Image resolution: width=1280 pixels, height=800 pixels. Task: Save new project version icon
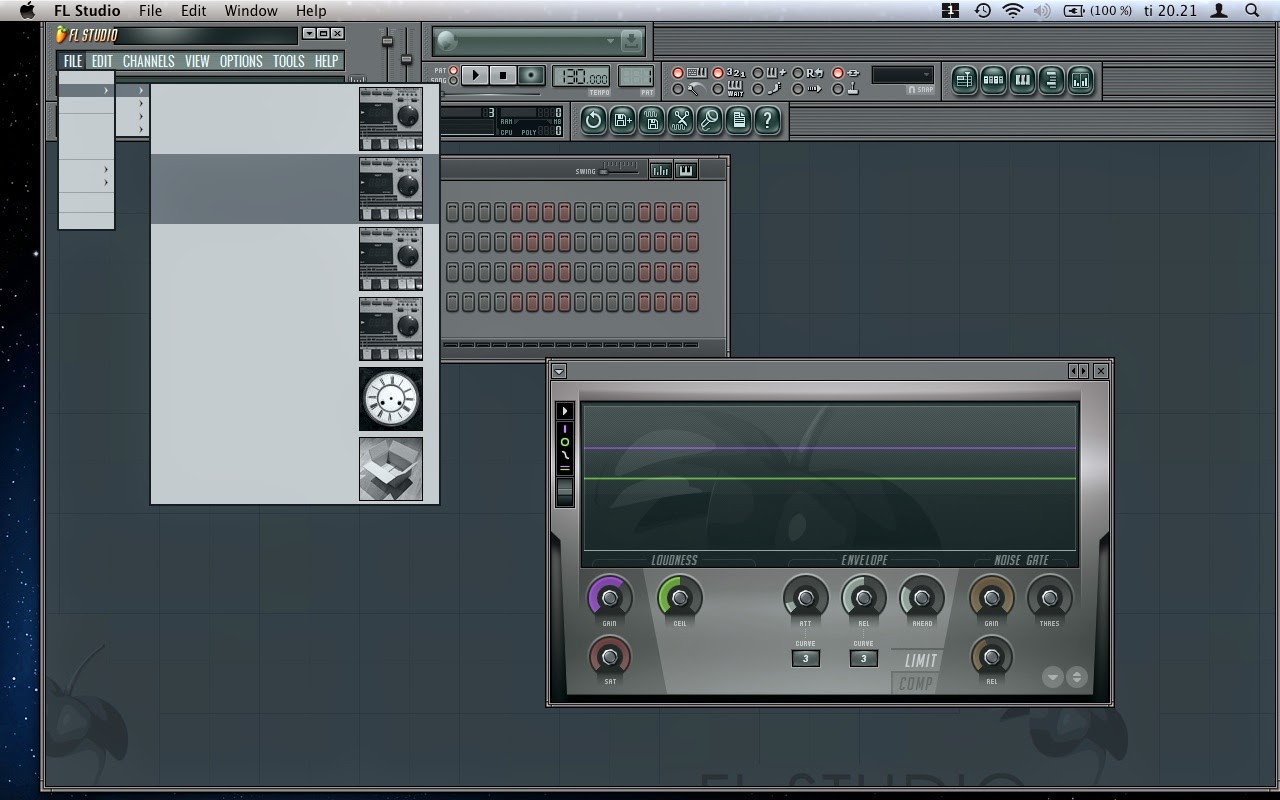click(x=622, y=121)
